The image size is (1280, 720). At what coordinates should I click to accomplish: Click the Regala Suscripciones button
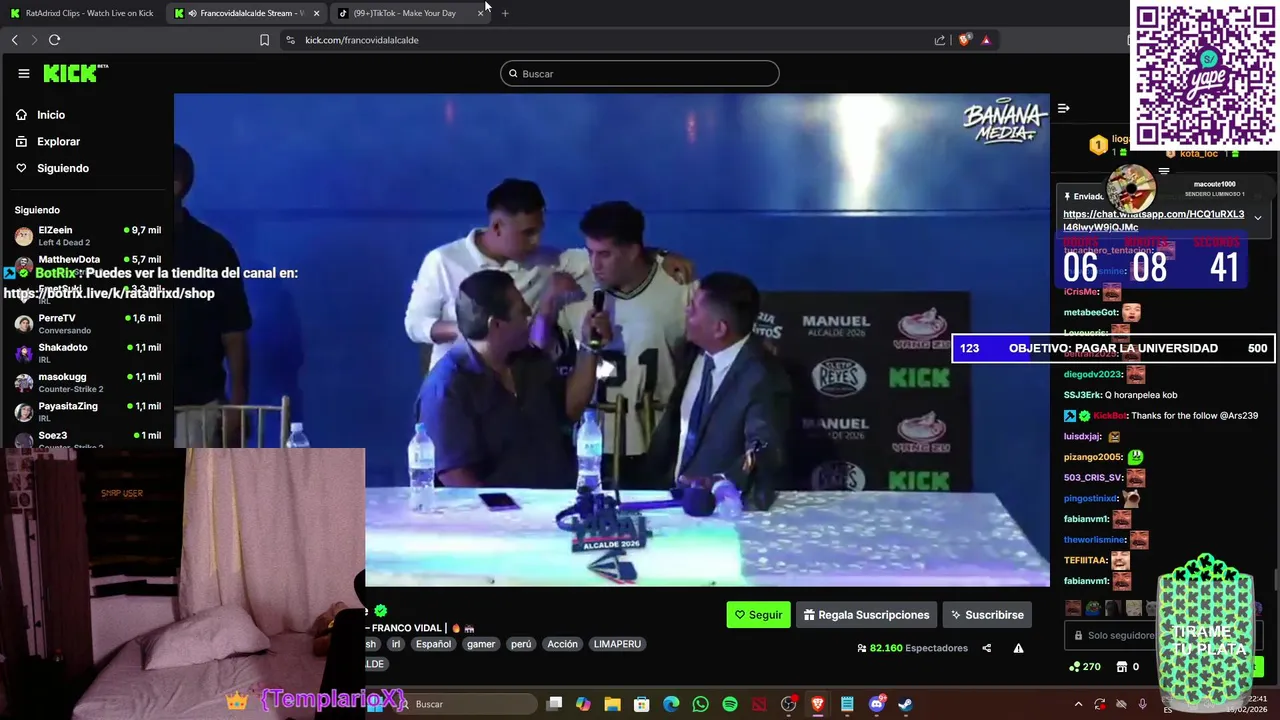[x=866, y=615]
